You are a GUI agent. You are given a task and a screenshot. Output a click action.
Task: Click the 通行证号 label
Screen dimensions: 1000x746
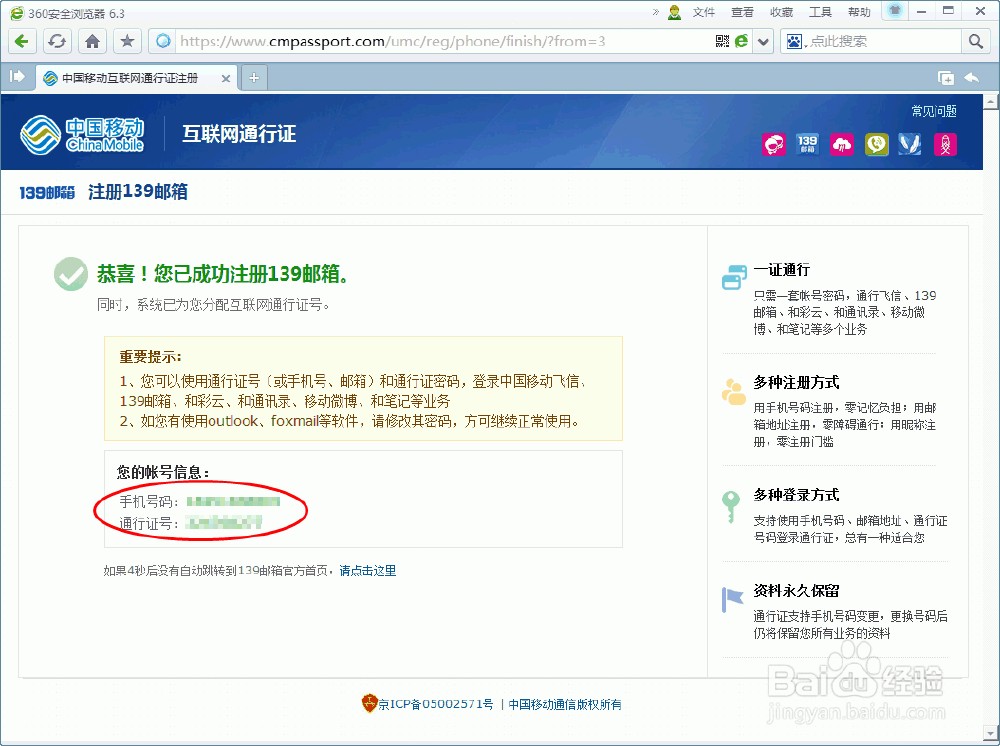[x=149, y=524]
